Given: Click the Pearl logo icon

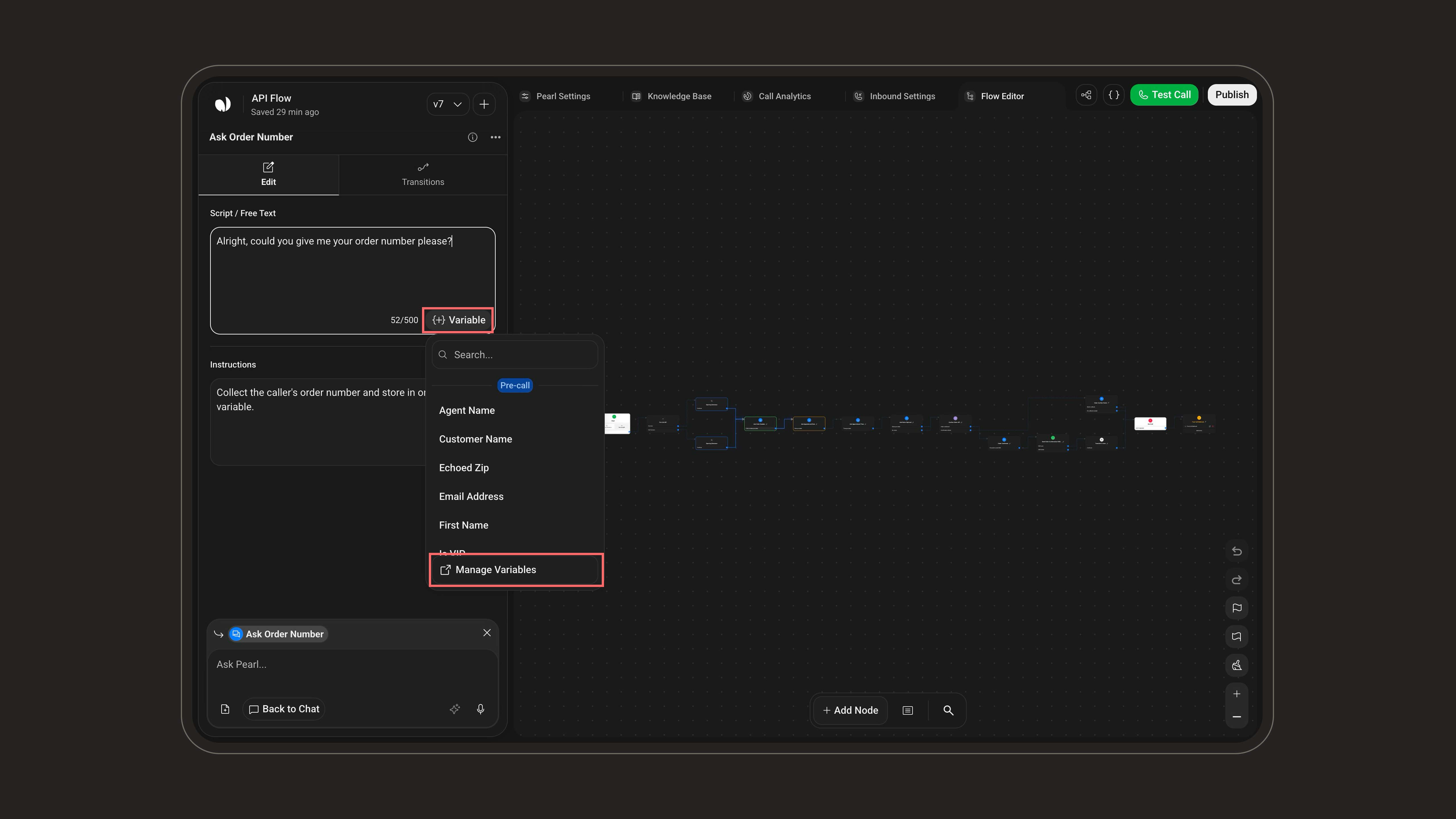Looking at the screenshot, I should tap(223, 104).
